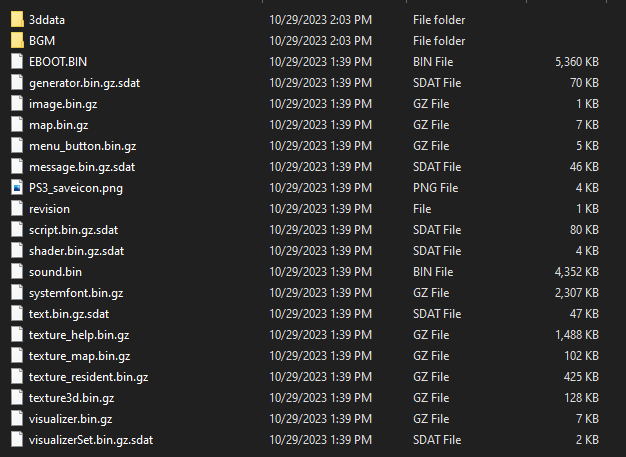Click texture_help.bin.gz file name
The image size is (626, 457).
[x=79, y=335]
